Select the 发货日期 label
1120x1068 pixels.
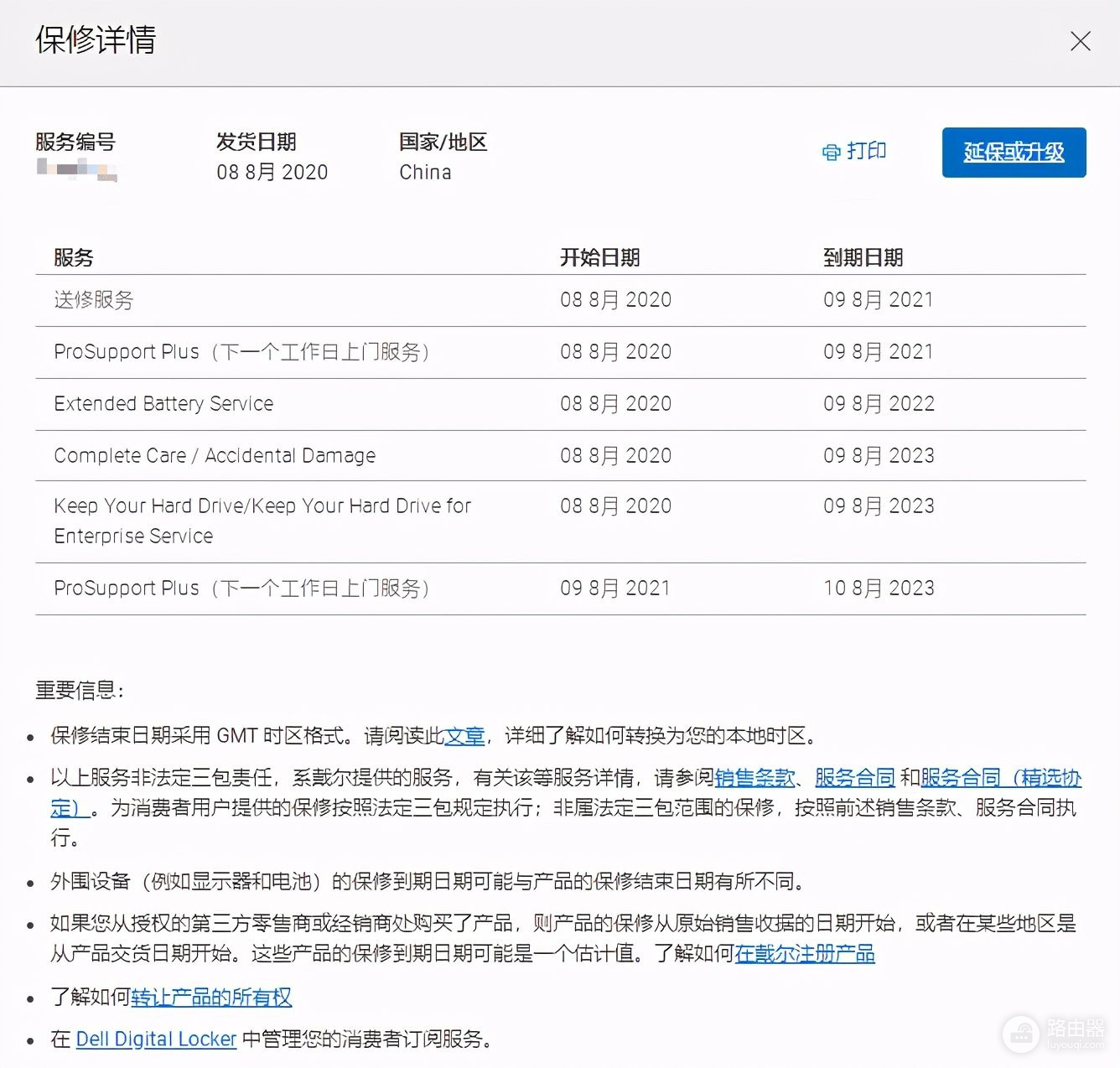click(x=257, y=142)
